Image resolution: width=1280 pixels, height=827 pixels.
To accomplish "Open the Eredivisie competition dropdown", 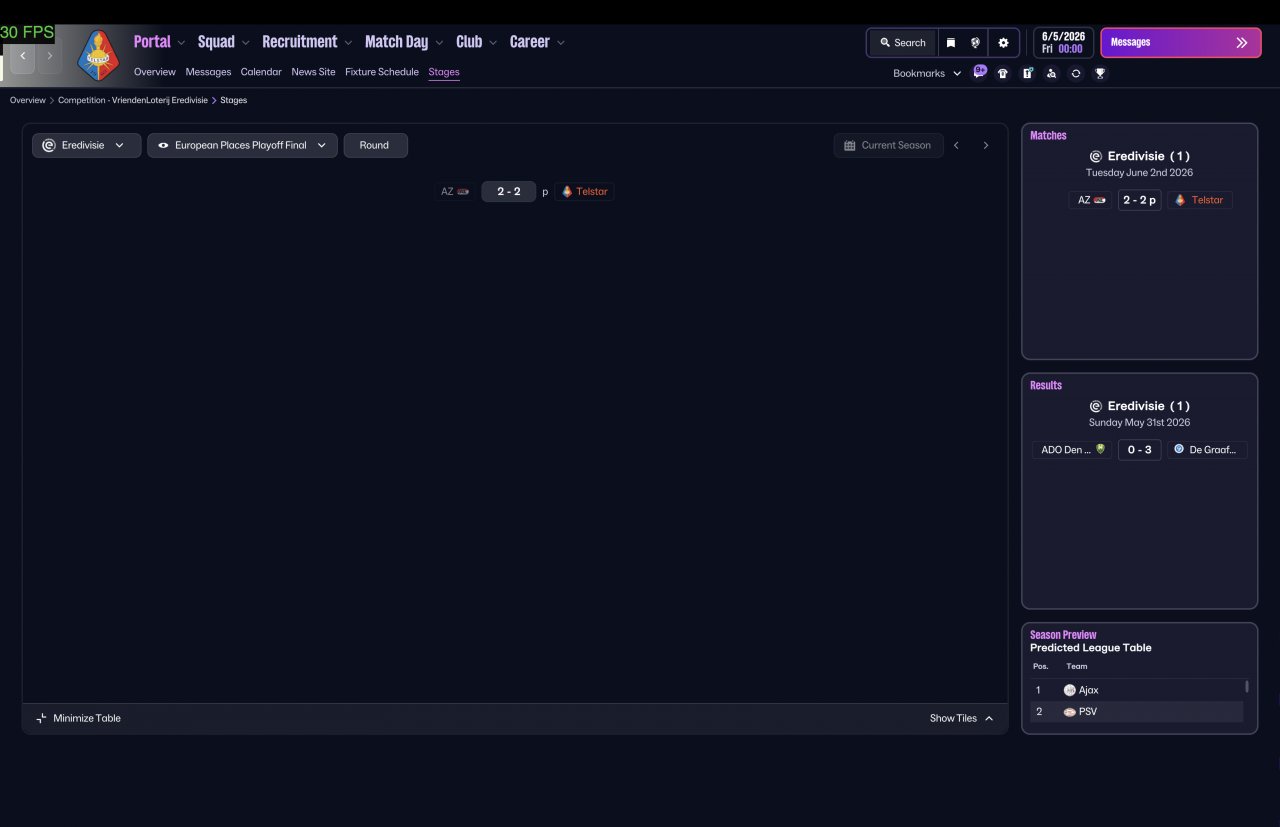I will pyautogui.click(x=86, y=145).
